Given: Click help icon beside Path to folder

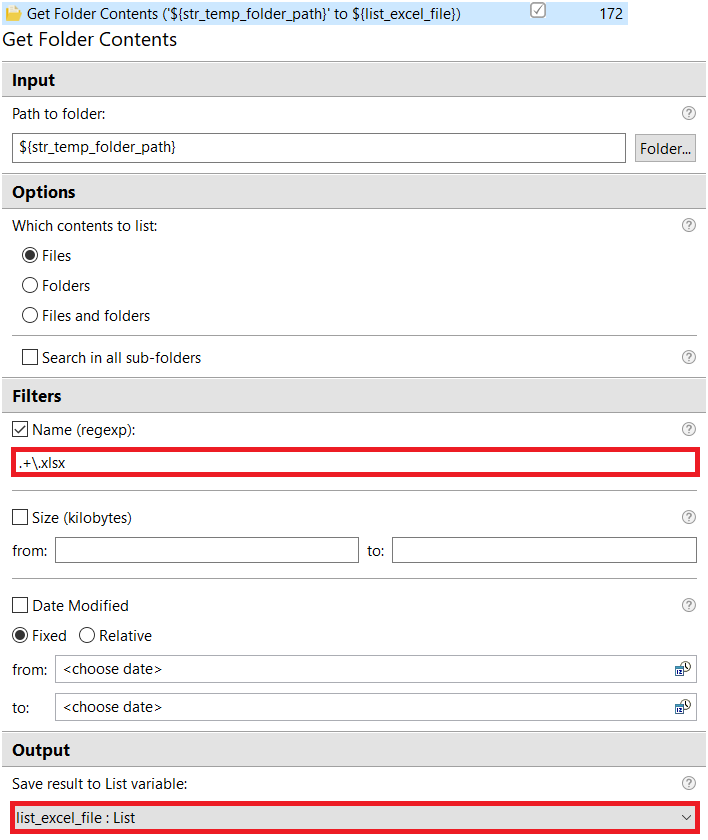Looking at the screenshot, I should [x=688, y=113].
